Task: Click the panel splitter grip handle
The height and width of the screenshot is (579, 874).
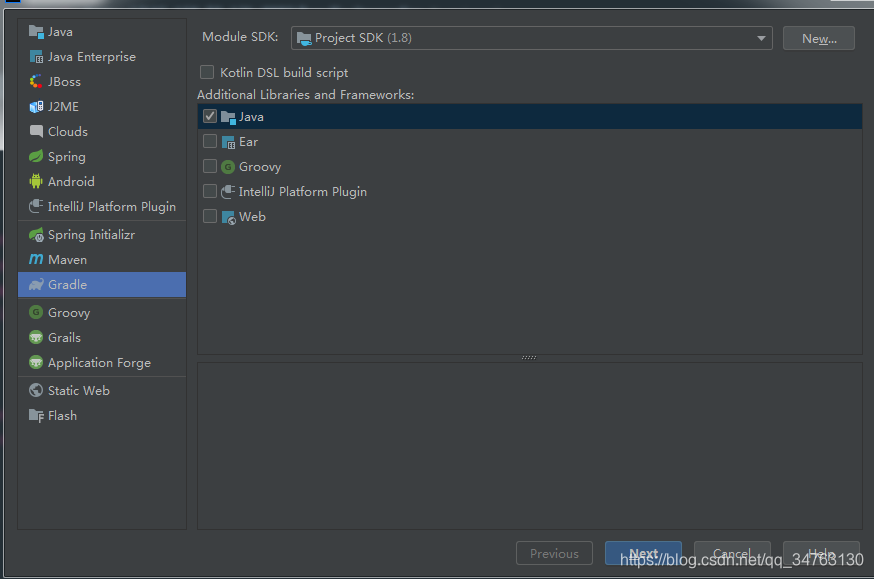Action: coord(529,358)
